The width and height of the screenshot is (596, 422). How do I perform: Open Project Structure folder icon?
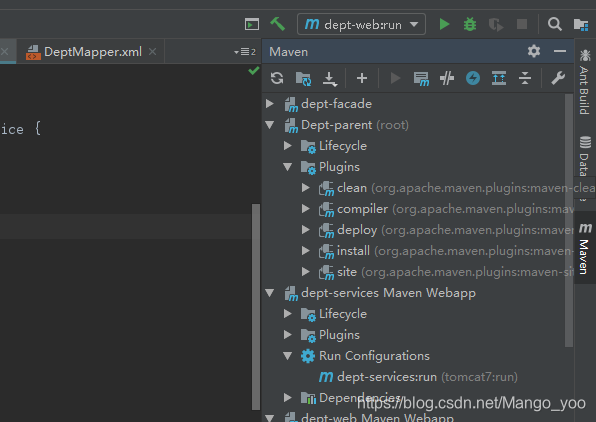[581, 25]
